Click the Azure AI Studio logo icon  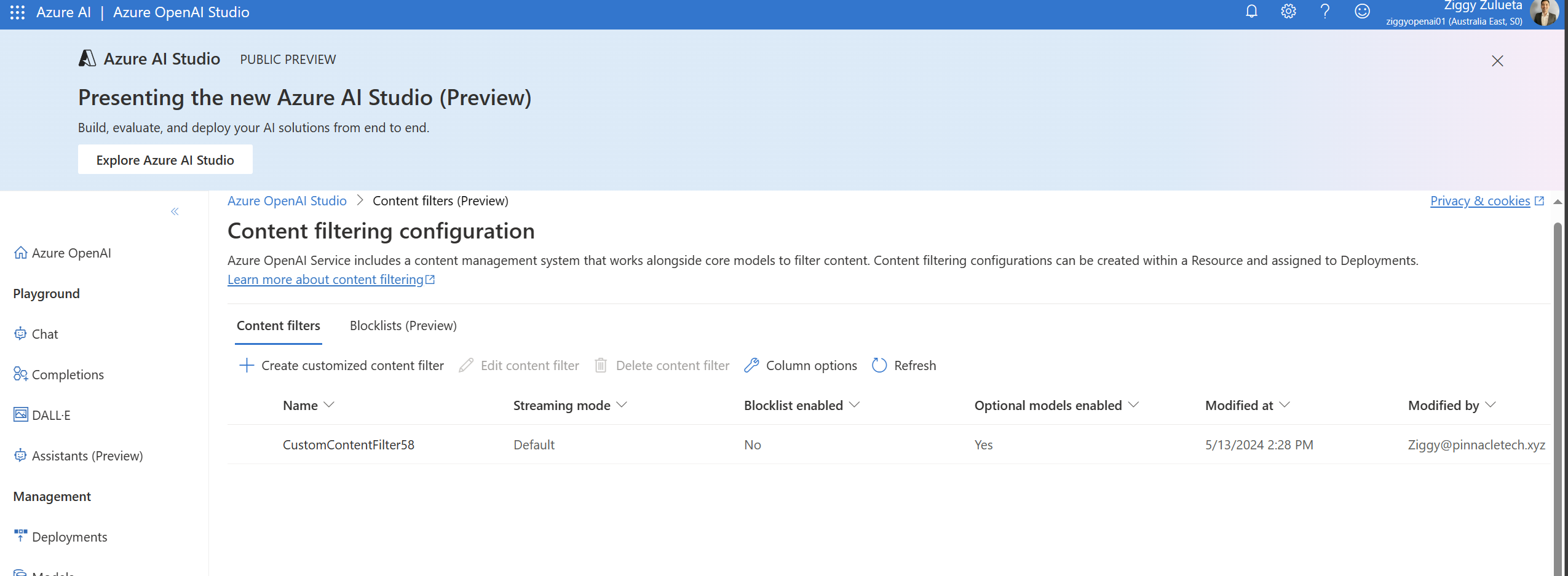(x=87, y=58)
